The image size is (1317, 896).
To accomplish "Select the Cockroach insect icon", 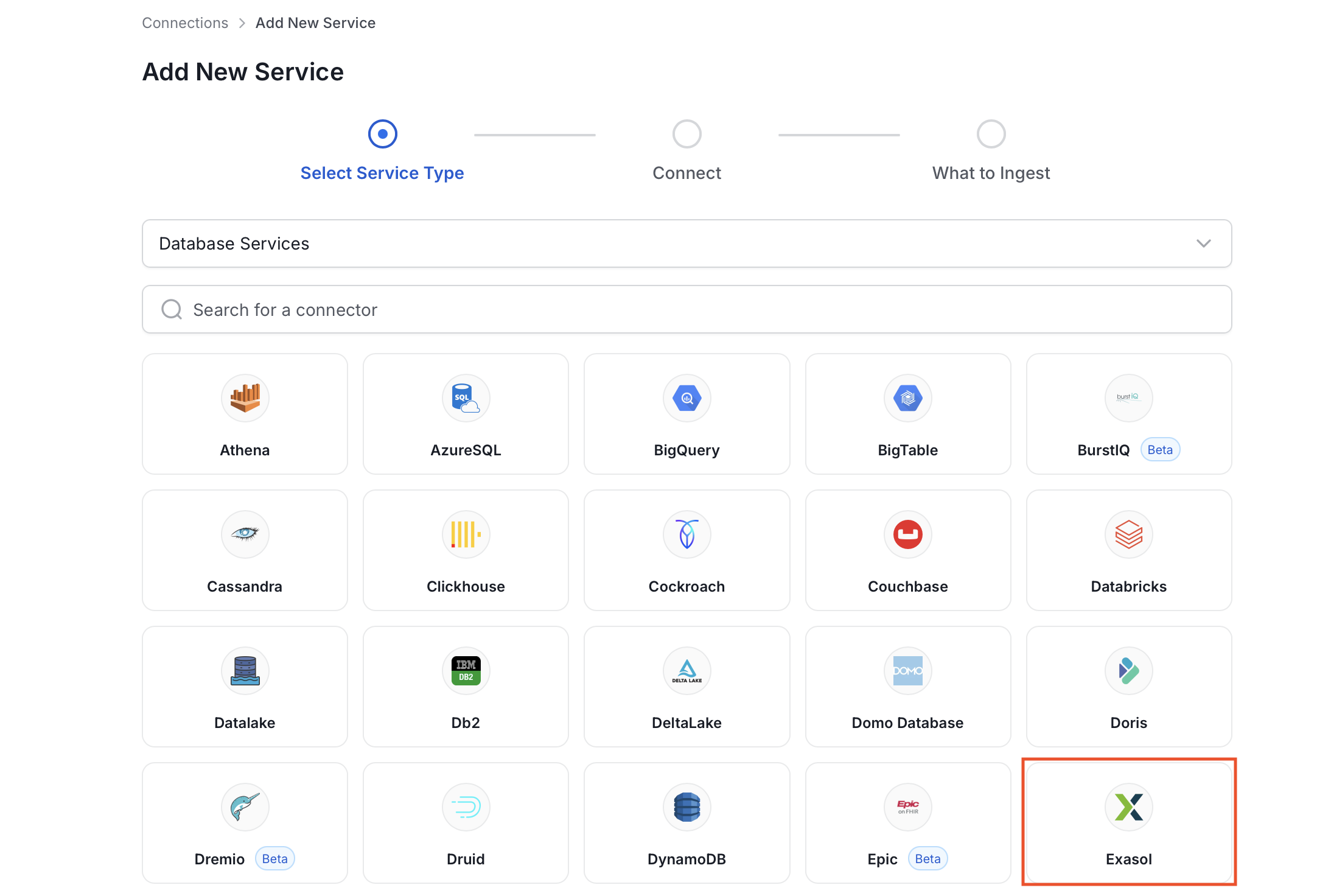I will point(687,534).
